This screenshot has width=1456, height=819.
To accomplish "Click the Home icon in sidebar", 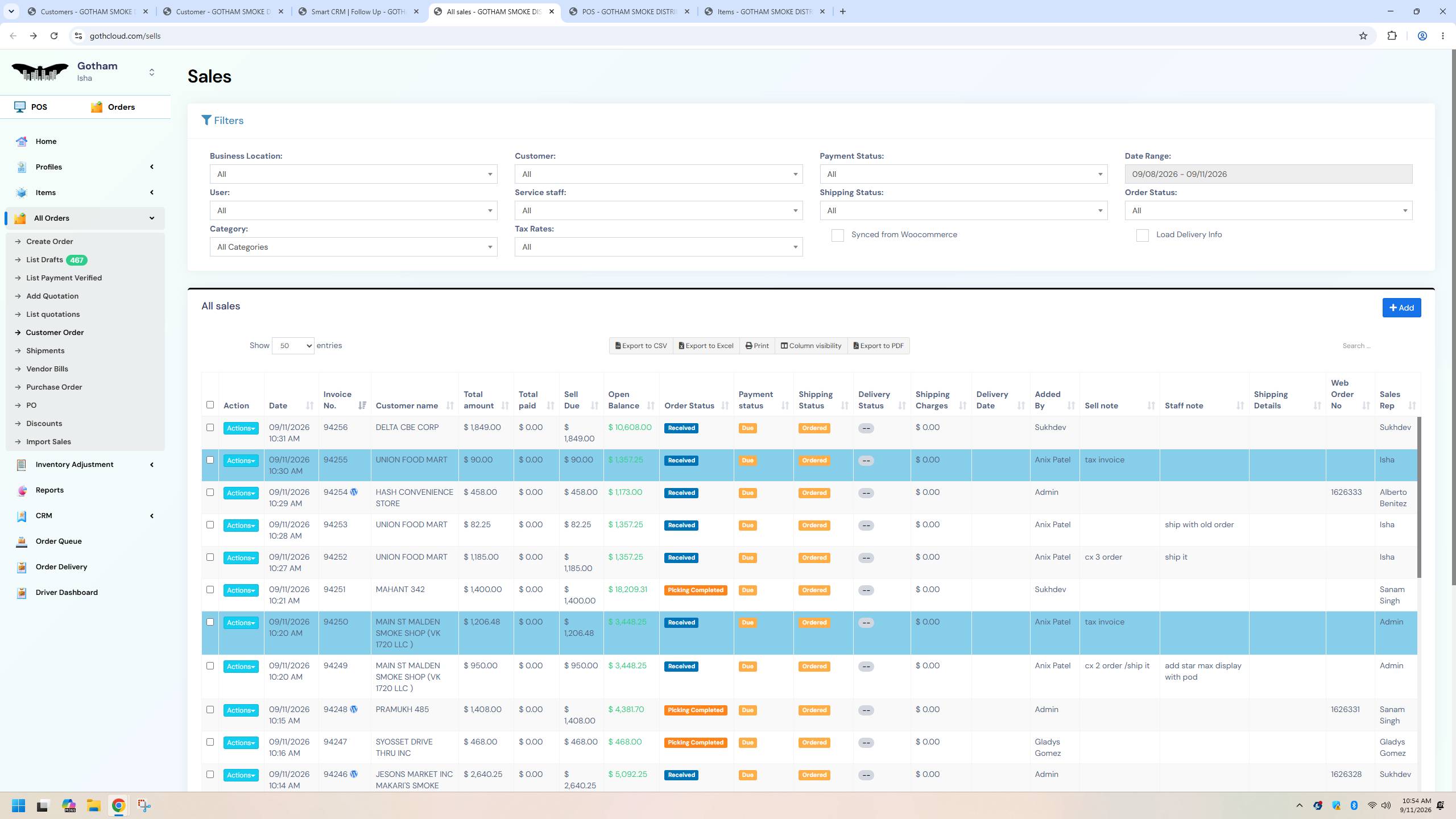I will pyautogui.click(x=22, y=142).
